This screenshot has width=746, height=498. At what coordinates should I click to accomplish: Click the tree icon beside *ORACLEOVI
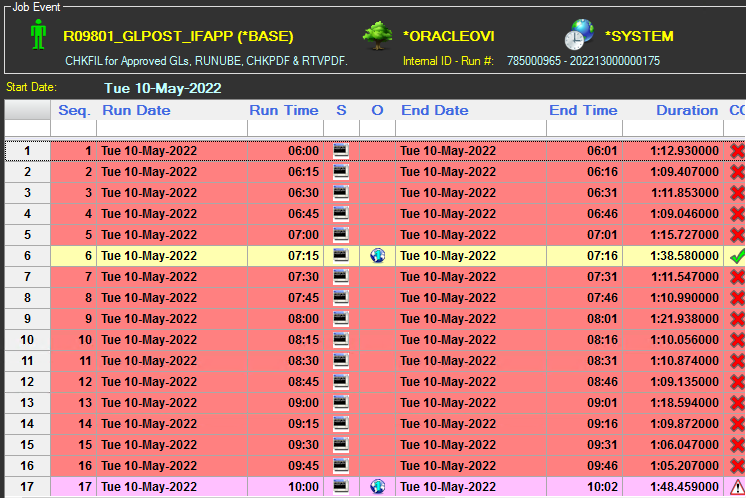pos(377,35)
